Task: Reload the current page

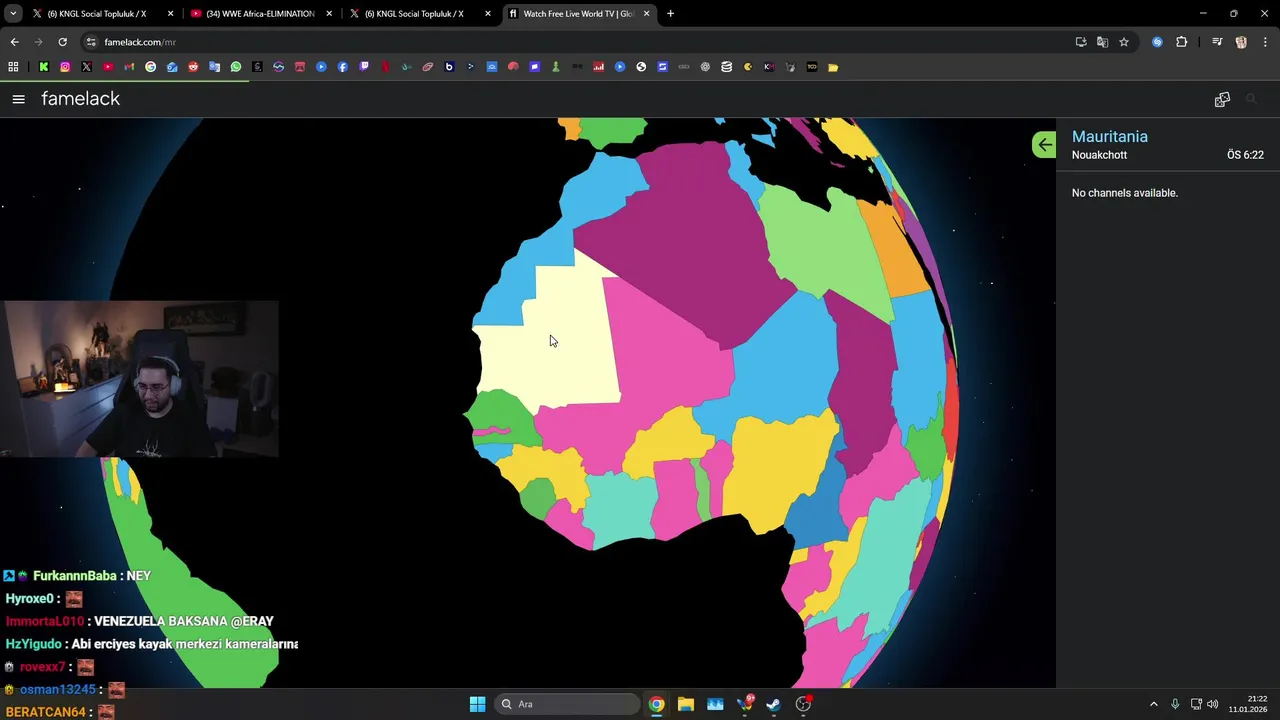Action: click(x=62, y=42)
